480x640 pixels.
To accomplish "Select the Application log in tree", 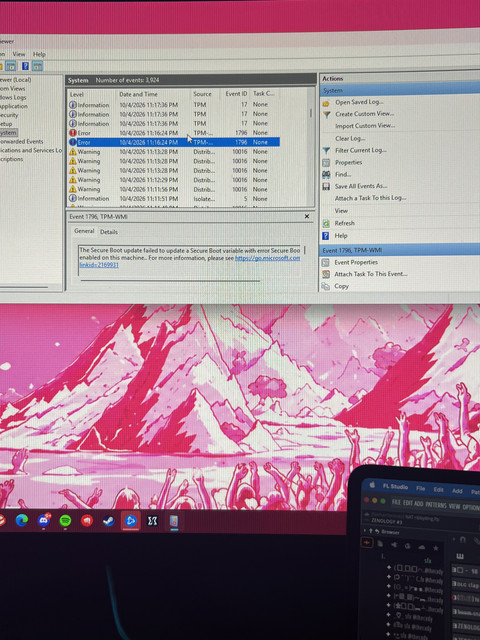I will (14, 106).
